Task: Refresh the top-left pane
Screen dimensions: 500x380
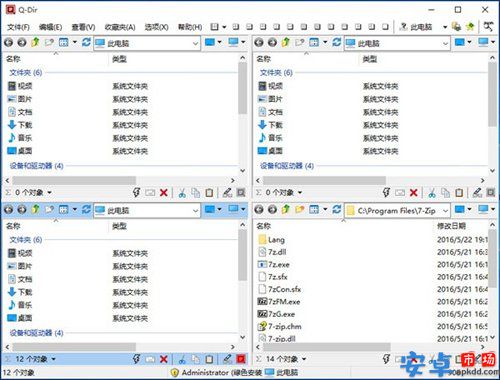Action: pyautogui.click(x=86, y=42)
